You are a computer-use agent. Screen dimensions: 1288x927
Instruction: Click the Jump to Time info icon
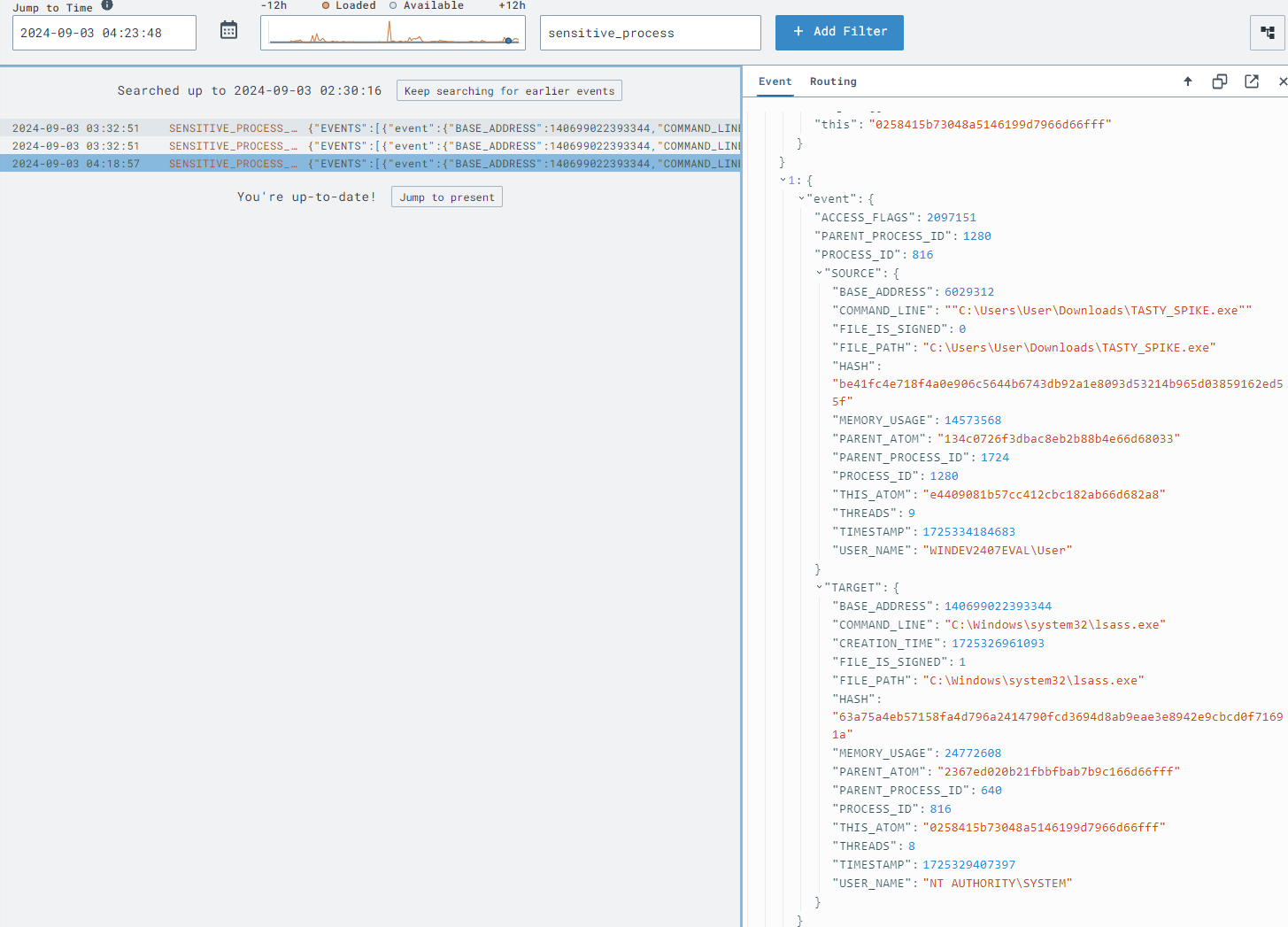(107, 5)
